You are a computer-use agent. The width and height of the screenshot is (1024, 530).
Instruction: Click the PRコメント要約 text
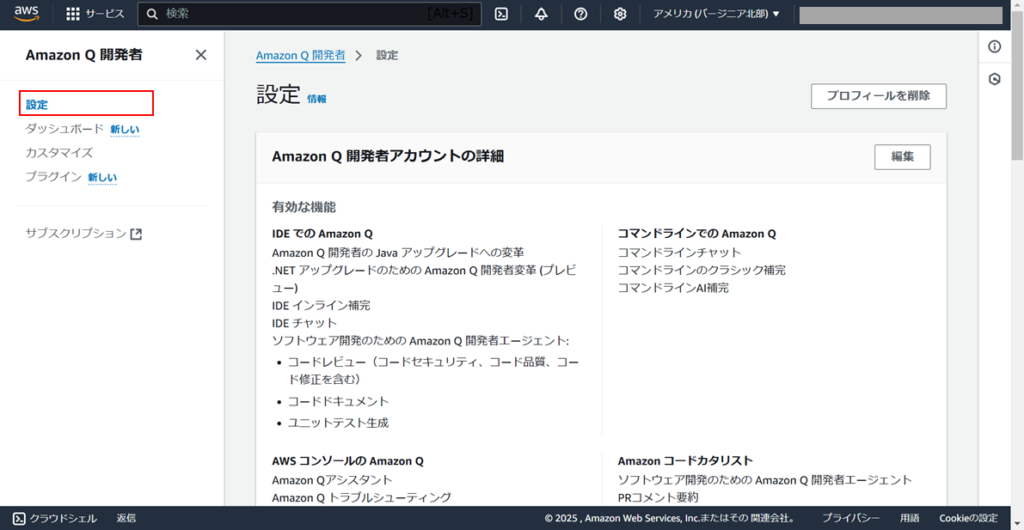[x=658, y=498]
